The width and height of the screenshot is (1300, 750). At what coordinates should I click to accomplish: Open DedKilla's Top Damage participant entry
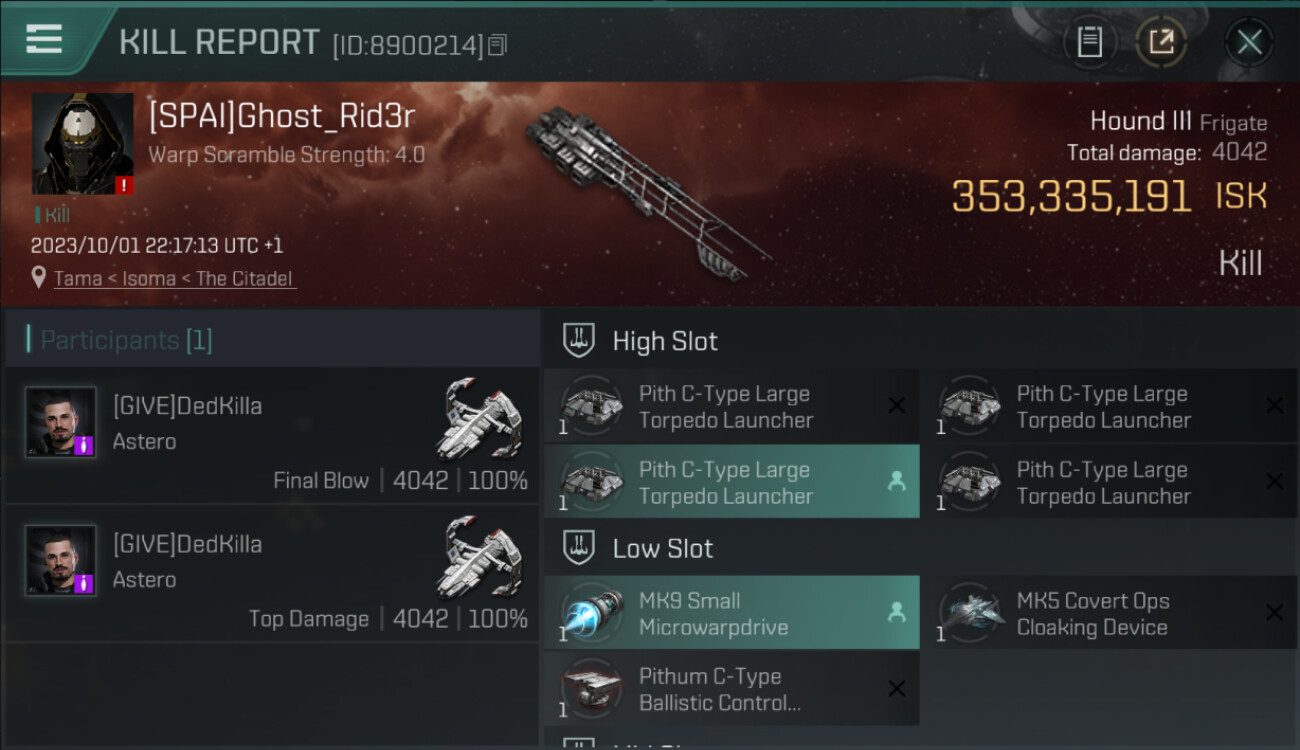272,574
